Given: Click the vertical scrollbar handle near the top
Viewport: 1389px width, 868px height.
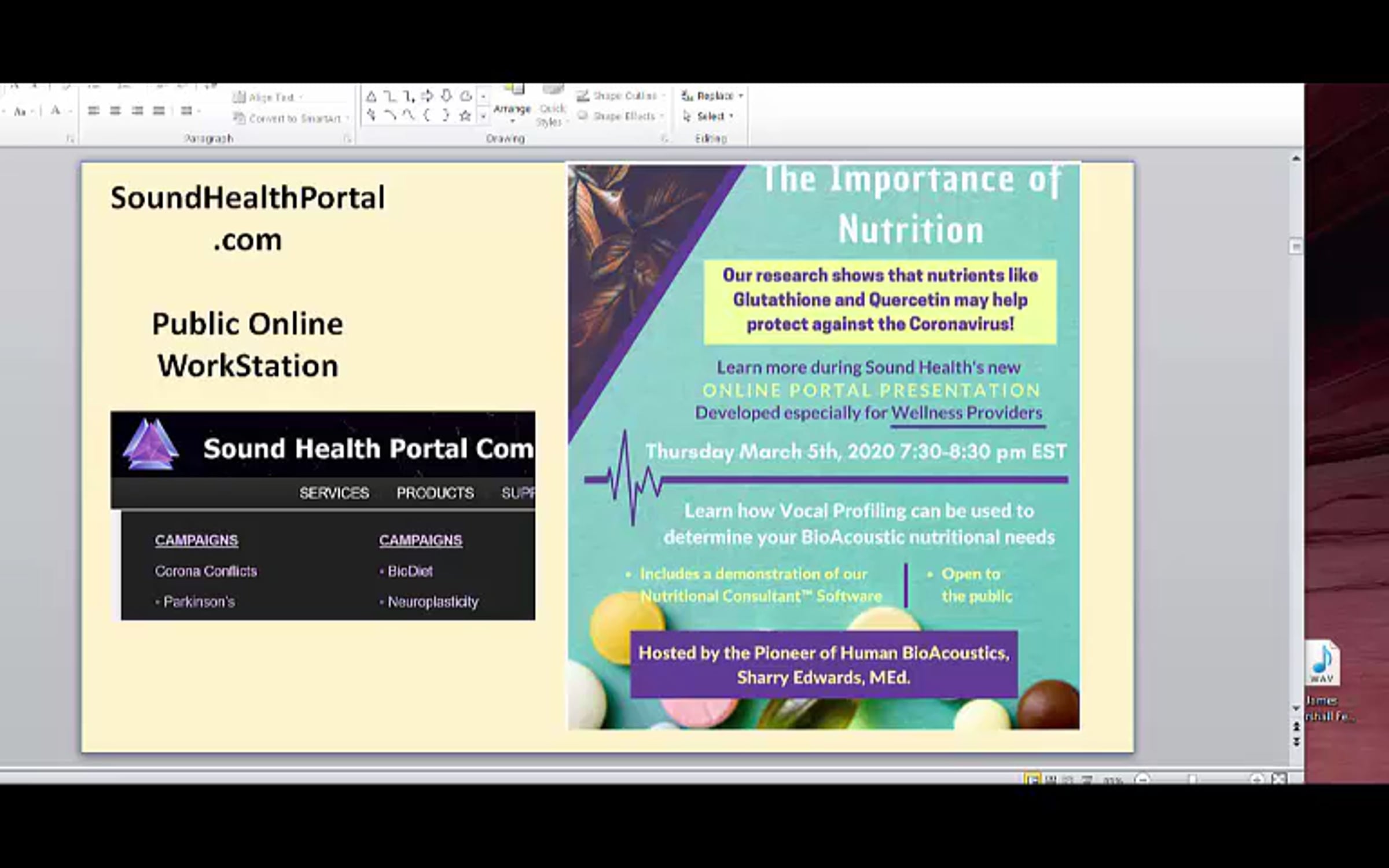Looking at the screenshot, I should (1296, 247).
